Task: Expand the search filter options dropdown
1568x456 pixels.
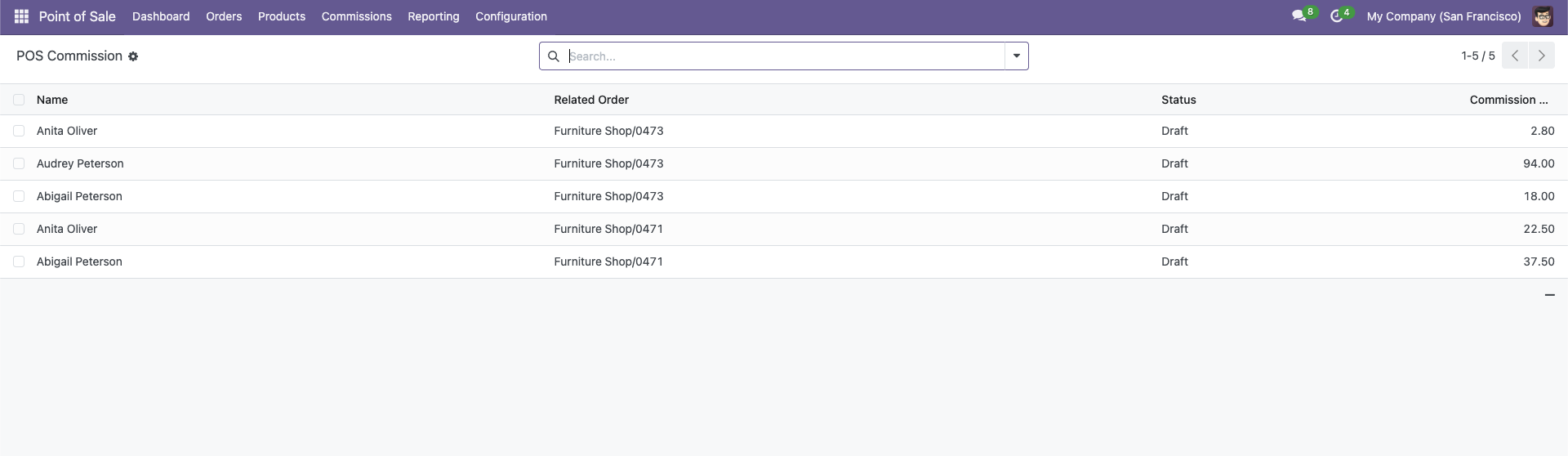Action: click(1016, 56)
